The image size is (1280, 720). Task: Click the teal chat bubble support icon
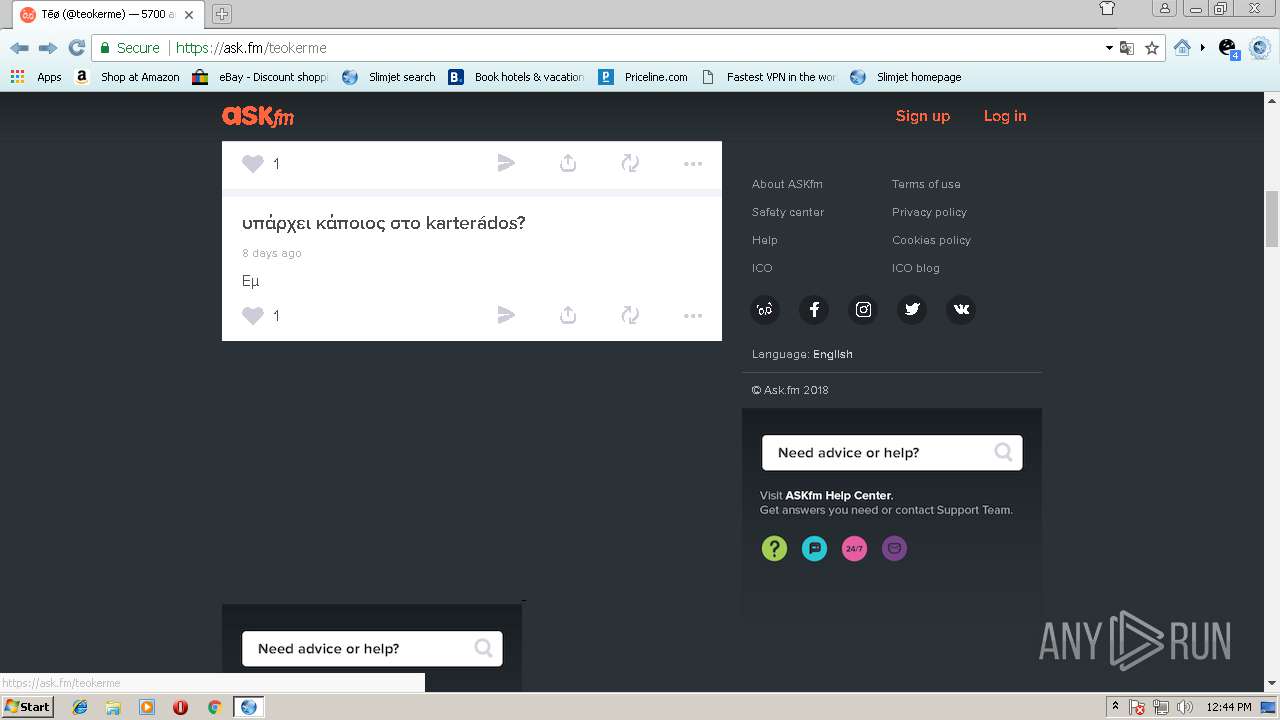[814, 548]
